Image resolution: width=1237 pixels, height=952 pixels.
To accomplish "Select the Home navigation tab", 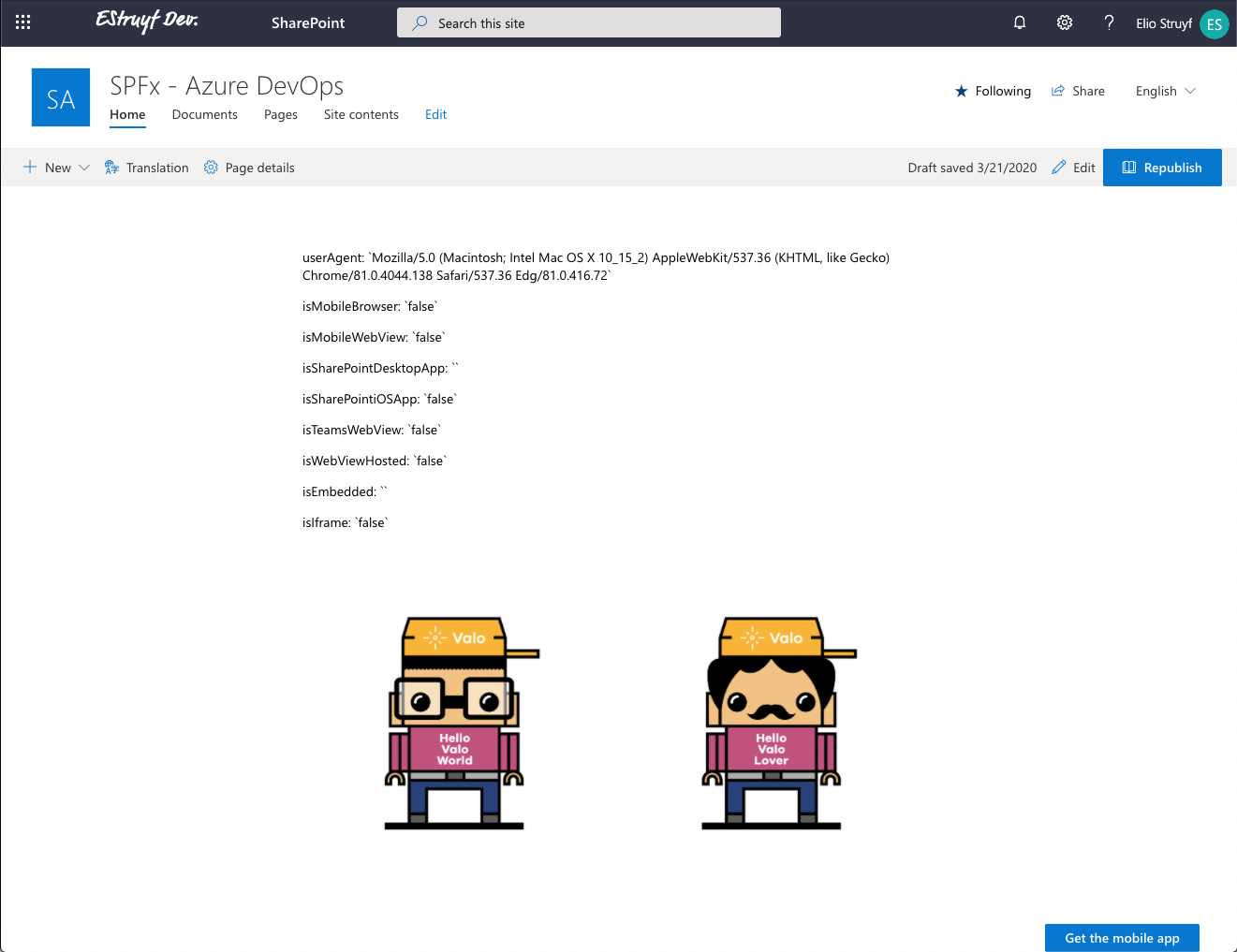I will point(127,114).
